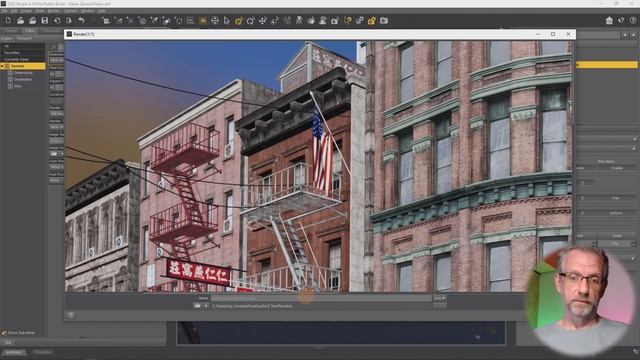Click the yellow dashed question-mark toolbar icon
The height and width of the screenshot is (360, 640).
(x=347, y=20)
